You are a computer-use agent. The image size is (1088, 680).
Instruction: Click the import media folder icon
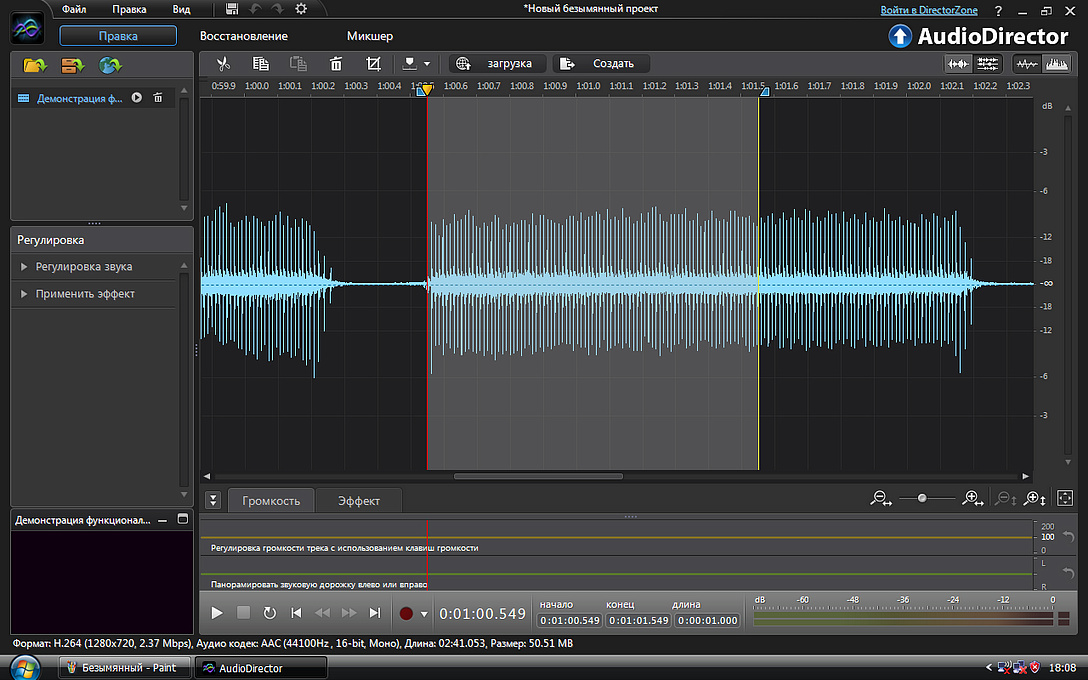(35, 66)
